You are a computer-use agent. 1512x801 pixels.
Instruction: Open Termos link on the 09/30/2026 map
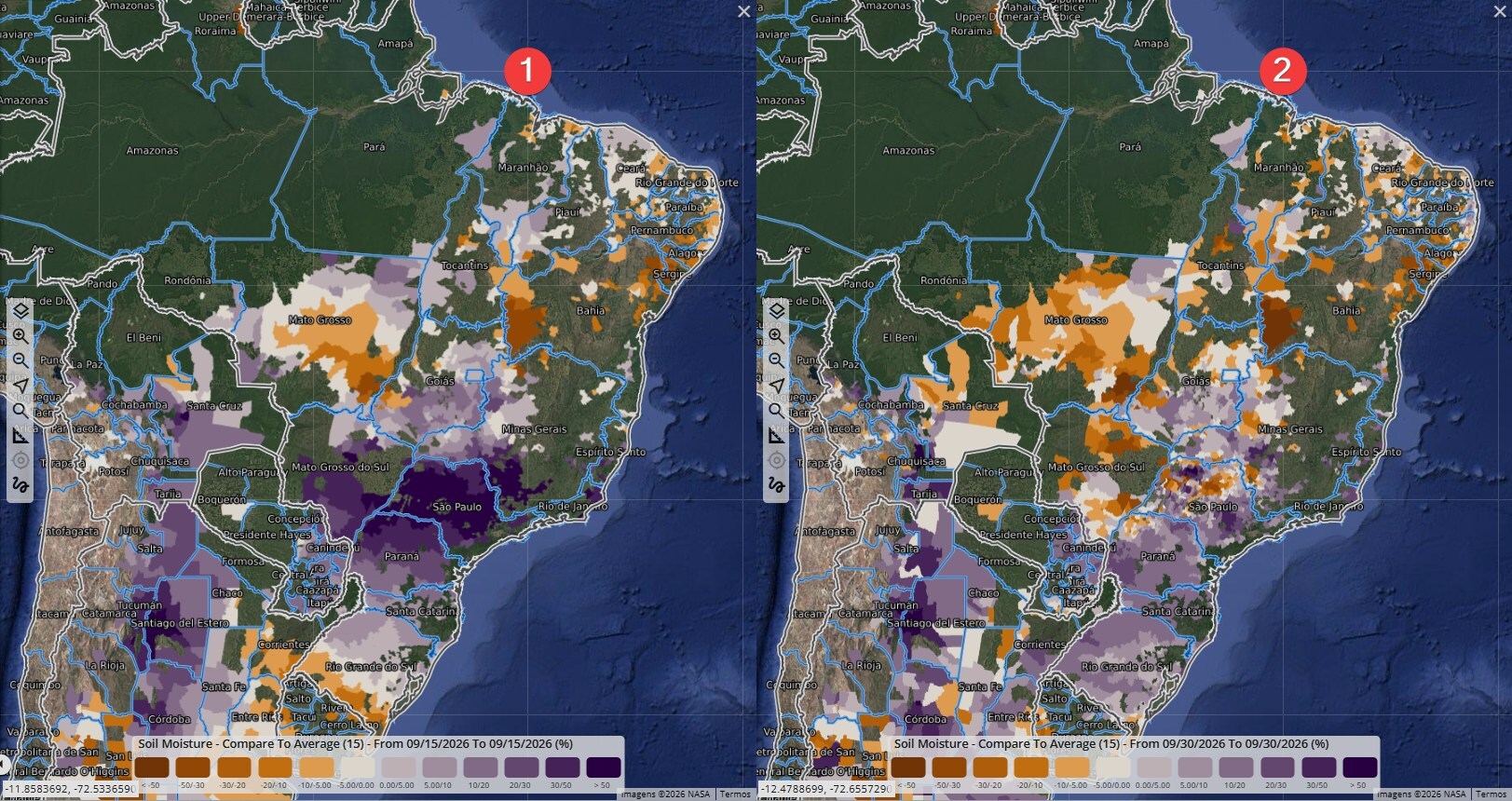tap(1492, 794)
